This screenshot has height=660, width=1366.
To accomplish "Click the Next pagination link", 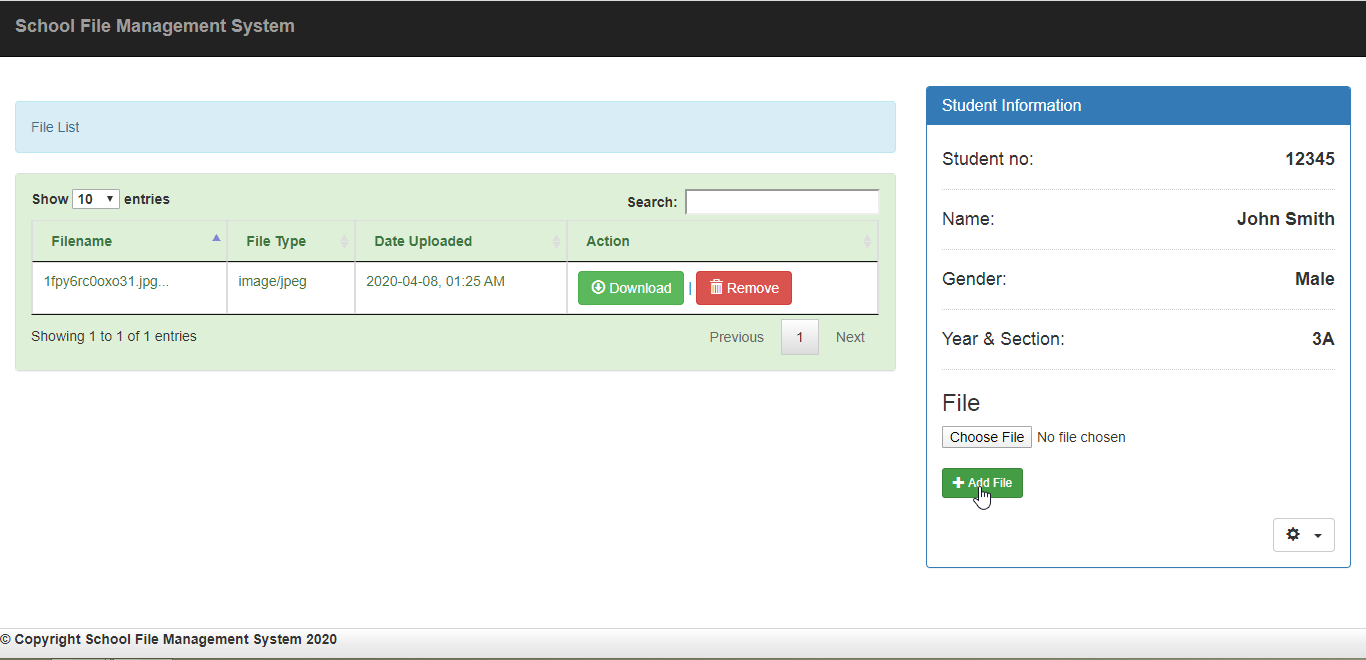I will pos(850,337).
